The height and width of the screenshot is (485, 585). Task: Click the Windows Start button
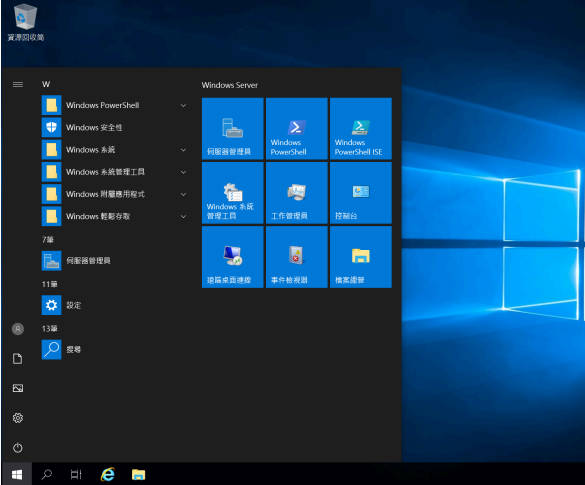coord(17,474)
